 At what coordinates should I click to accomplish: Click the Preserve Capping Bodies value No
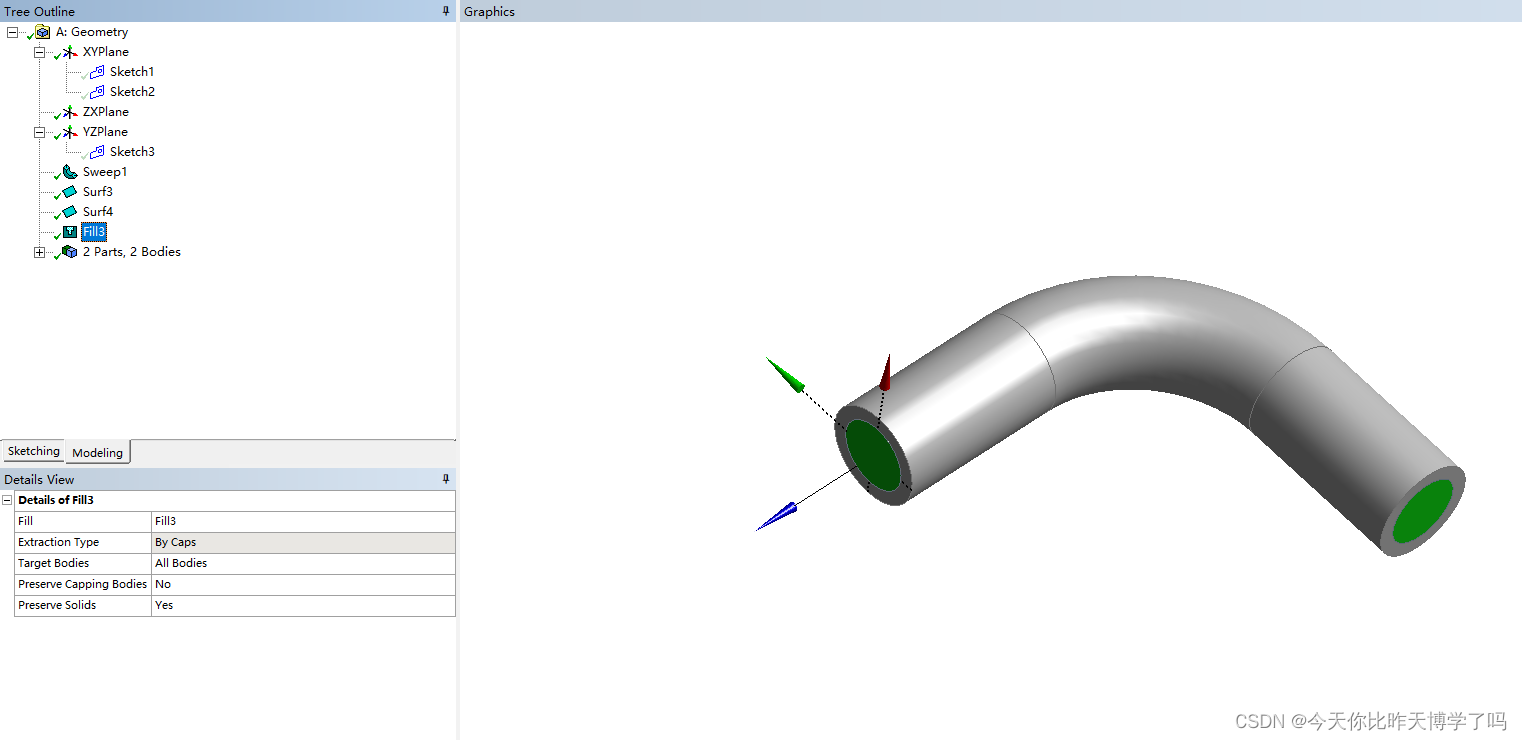(x=162, y=584)
